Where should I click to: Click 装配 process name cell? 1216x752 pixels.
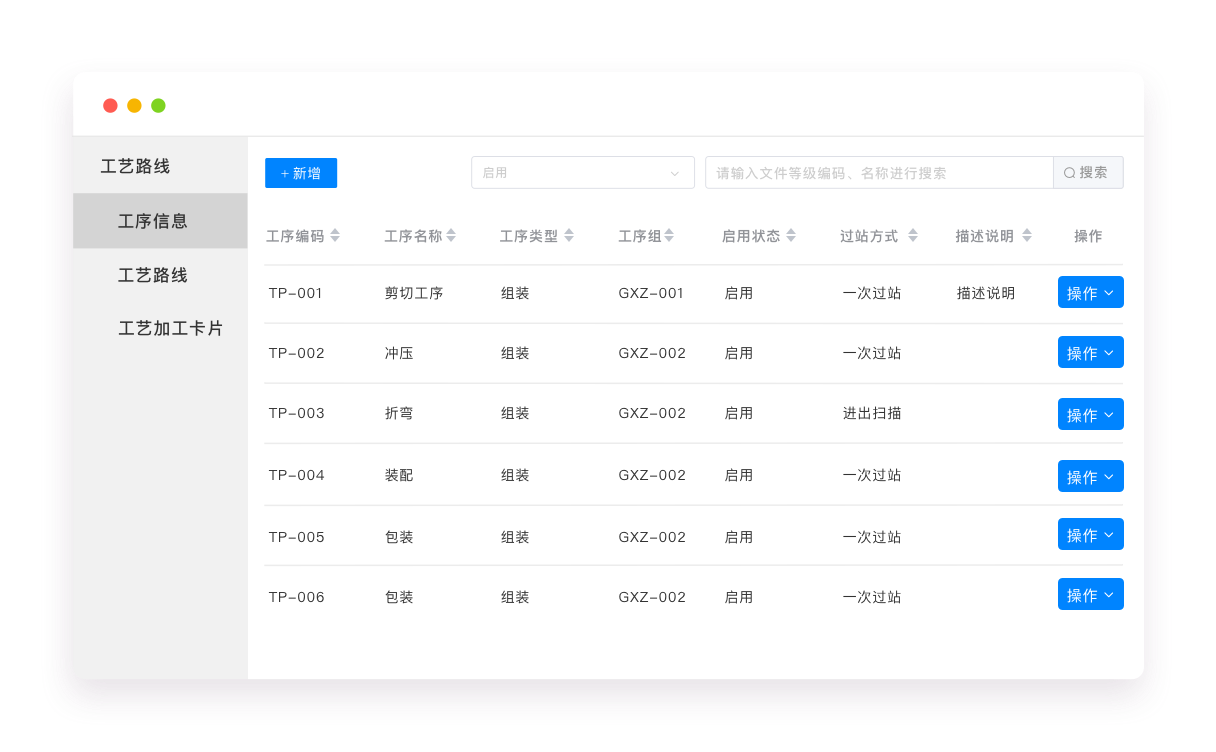399,475
